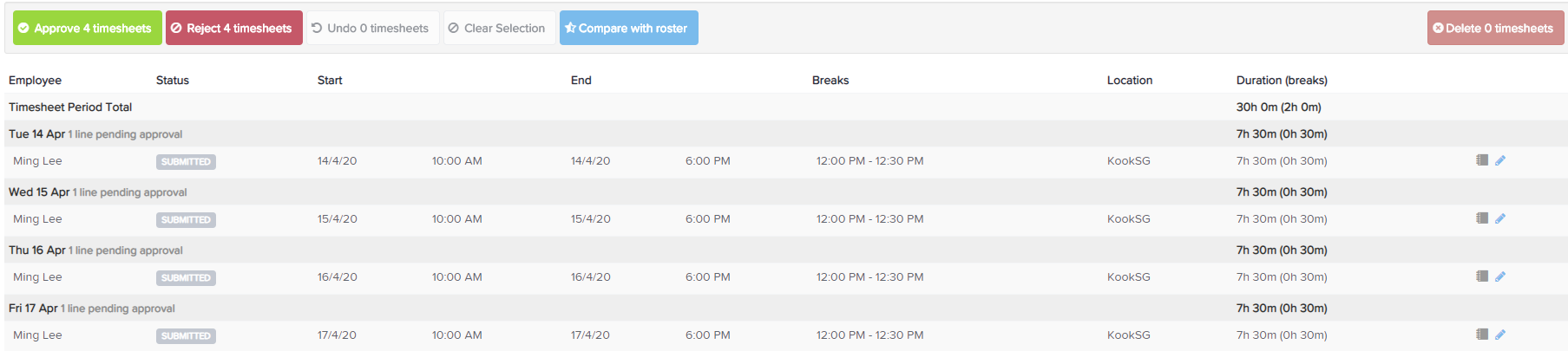Viewport: 1568px width, 351px height.
Task: Click SUBMITTED status badge for 15/4/20
Action: tap(186, 220)
